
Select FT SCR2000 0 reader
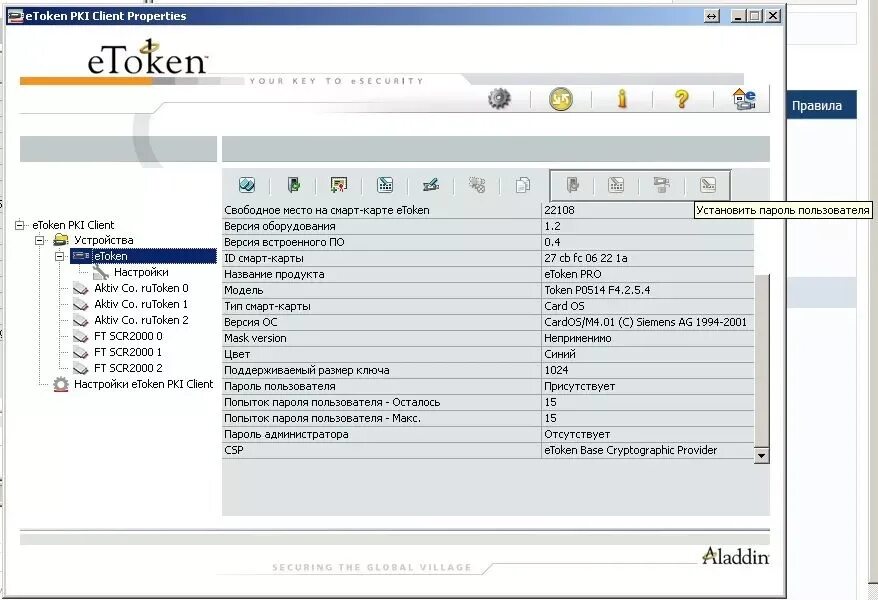128,336
